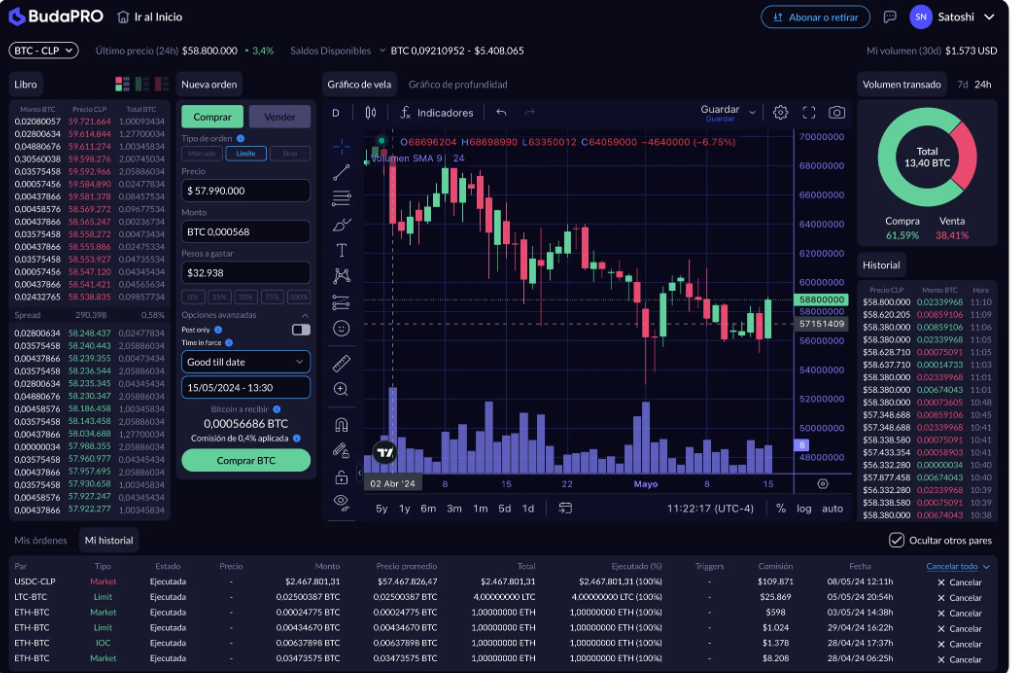Set the 5y chart range
The width and height of the screenshot is (1011, 673).
coord(382,508)
